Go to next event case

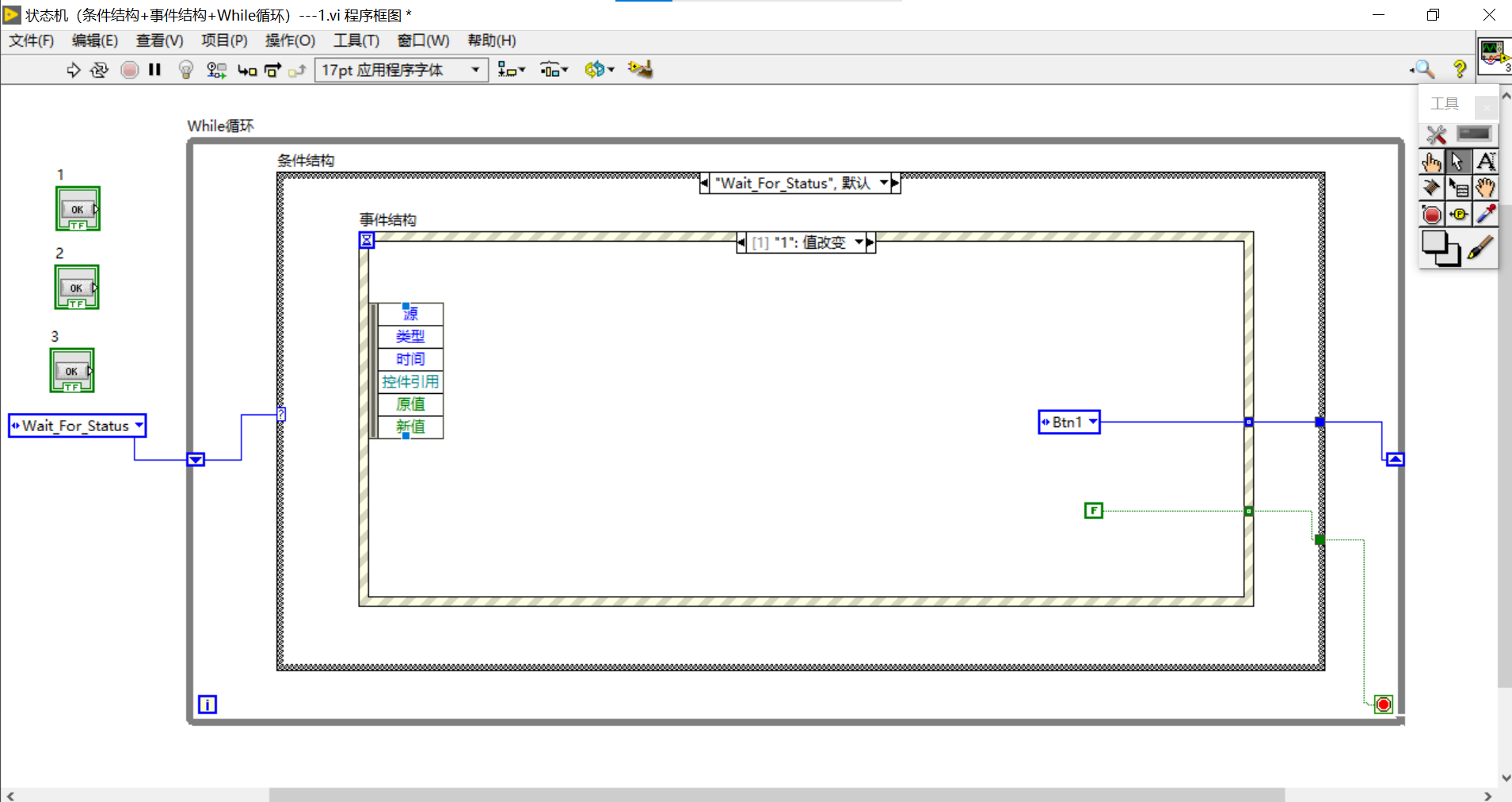(870, 243)
